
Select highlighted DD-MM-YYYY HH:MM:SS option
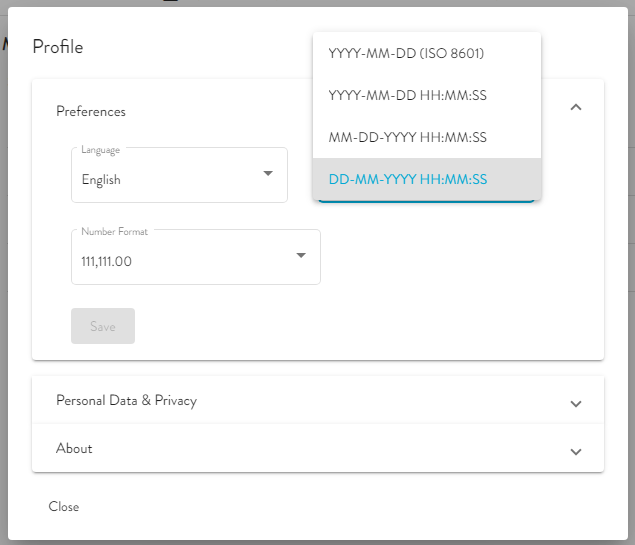click(407, 179)
